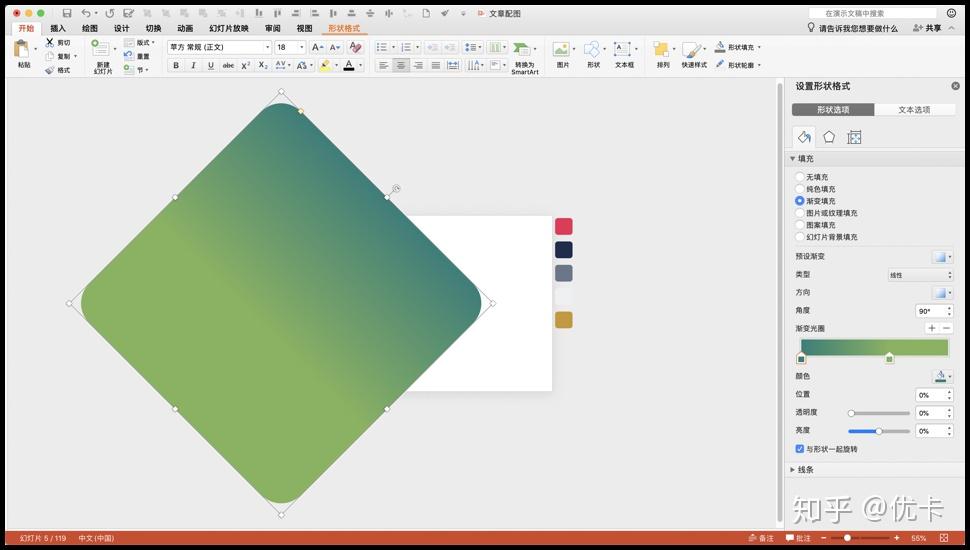Open the Transitions (切换) ribbon tab
The width and height of the screenshot is (970, 550).
click(x=153, y=28)
